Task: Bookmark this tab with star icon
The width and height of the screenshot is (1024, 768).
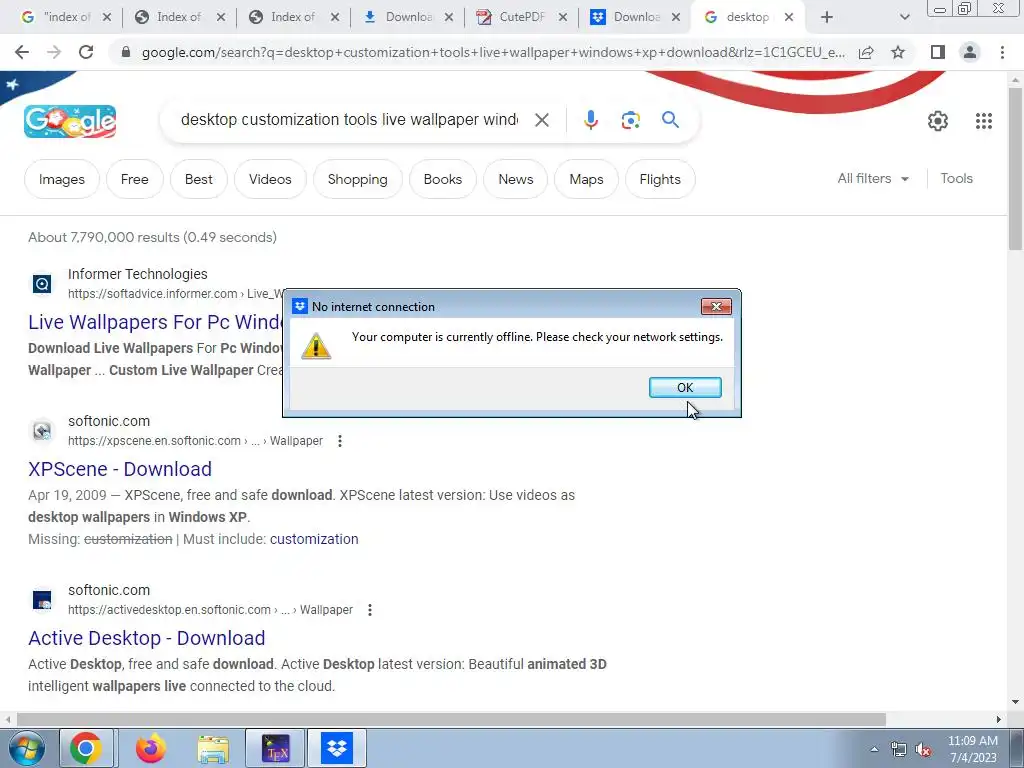Action: coord(898,52)
